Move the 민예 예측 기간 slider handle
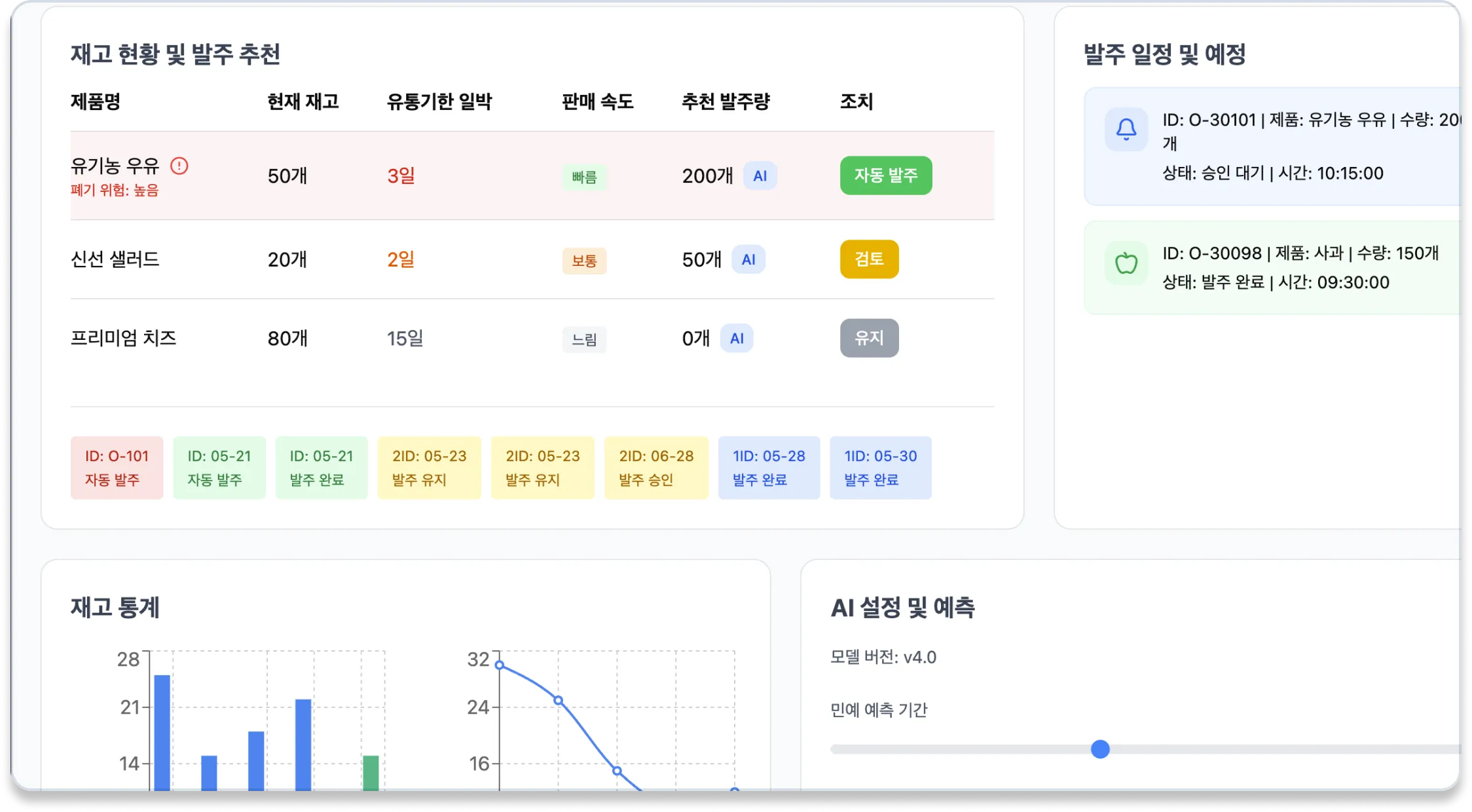The image size is (1472, 812). pos(1100,750)
